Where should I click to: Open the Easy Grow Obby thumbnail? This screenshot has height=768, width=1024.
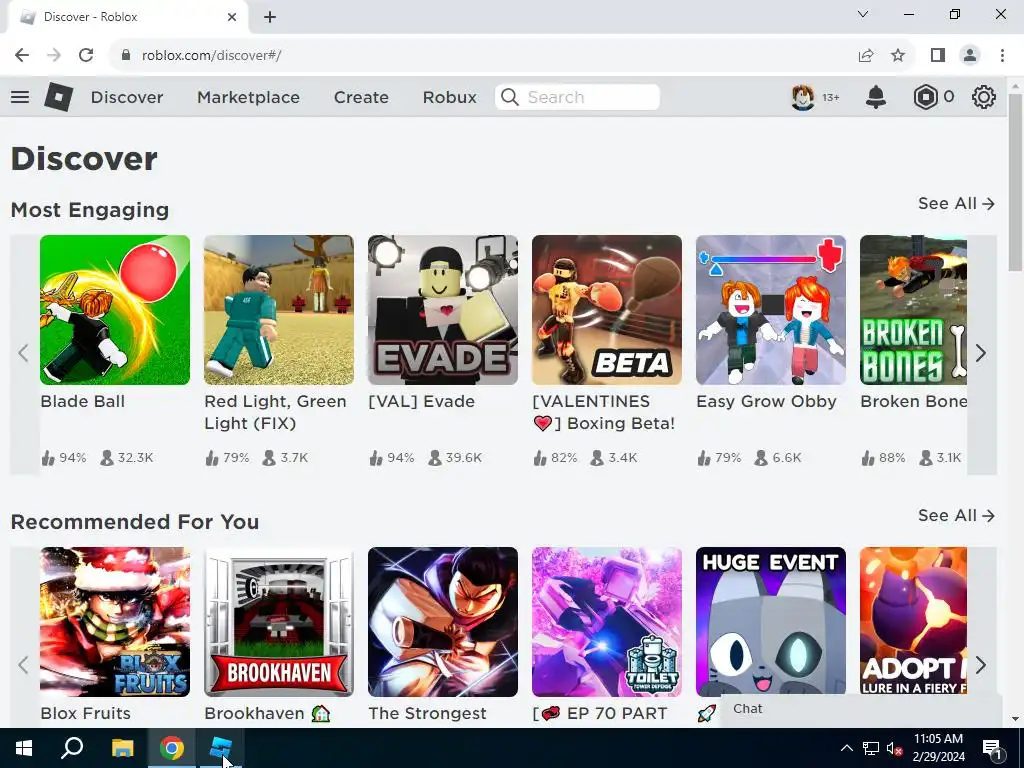pos(771,310)
